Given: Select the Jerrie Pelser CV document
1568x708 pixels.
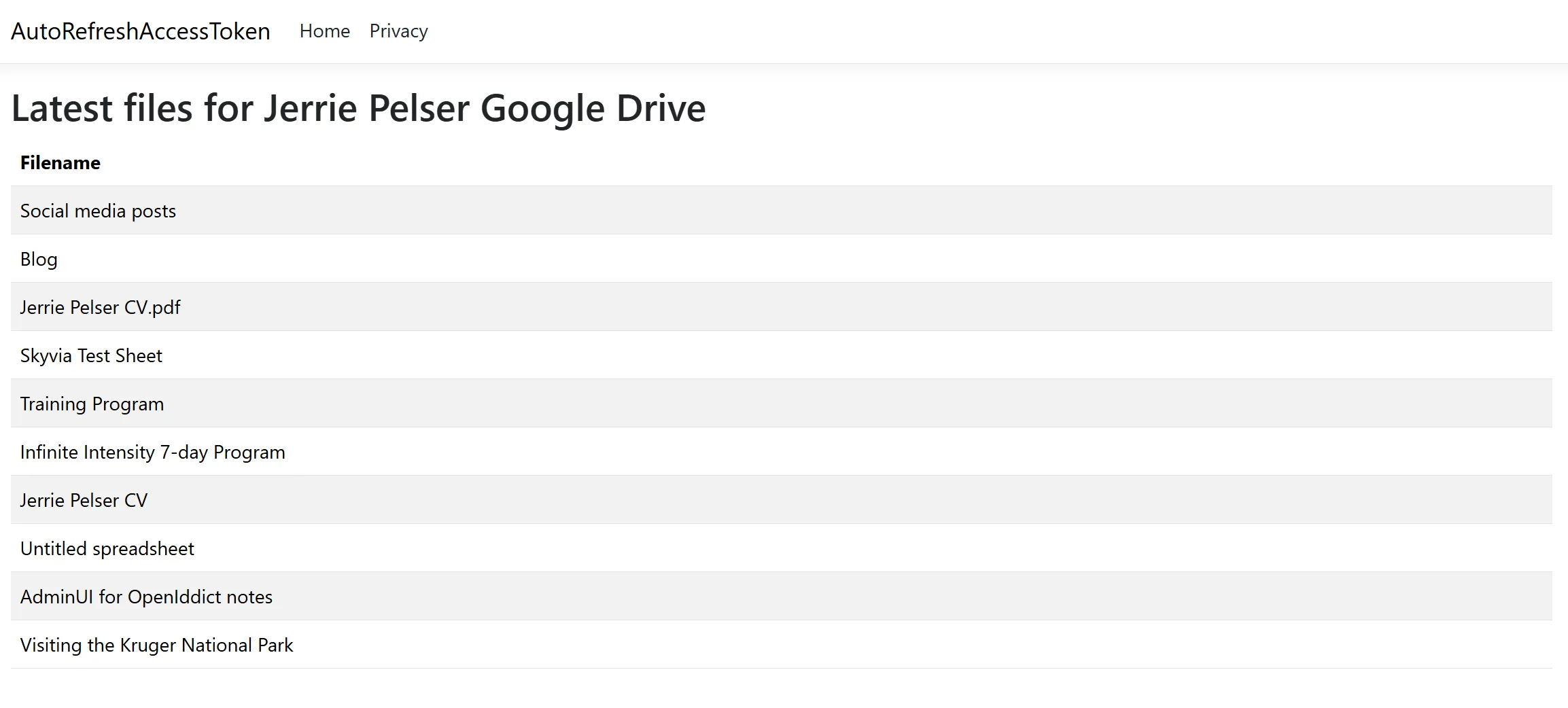Looking at the screenshot, I should pyautogui.click(x=83, y=500).
